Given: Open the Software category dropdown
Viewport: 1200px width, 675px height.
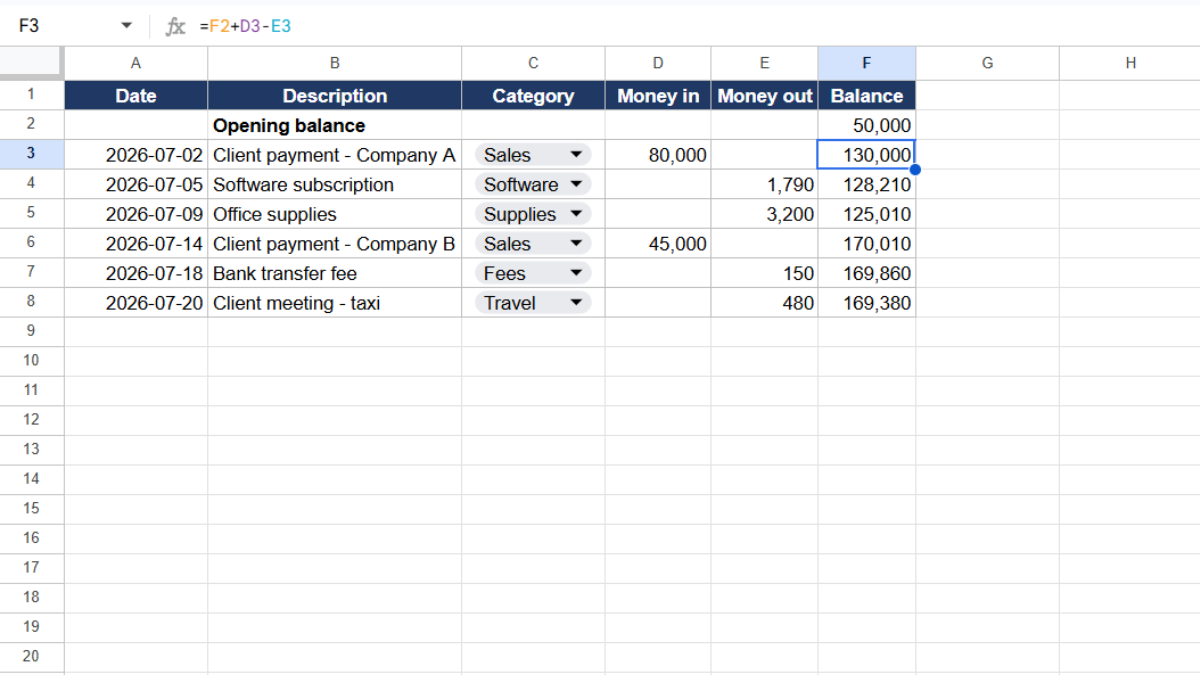Looking at the screenshot, I should [x=576, y=184].
